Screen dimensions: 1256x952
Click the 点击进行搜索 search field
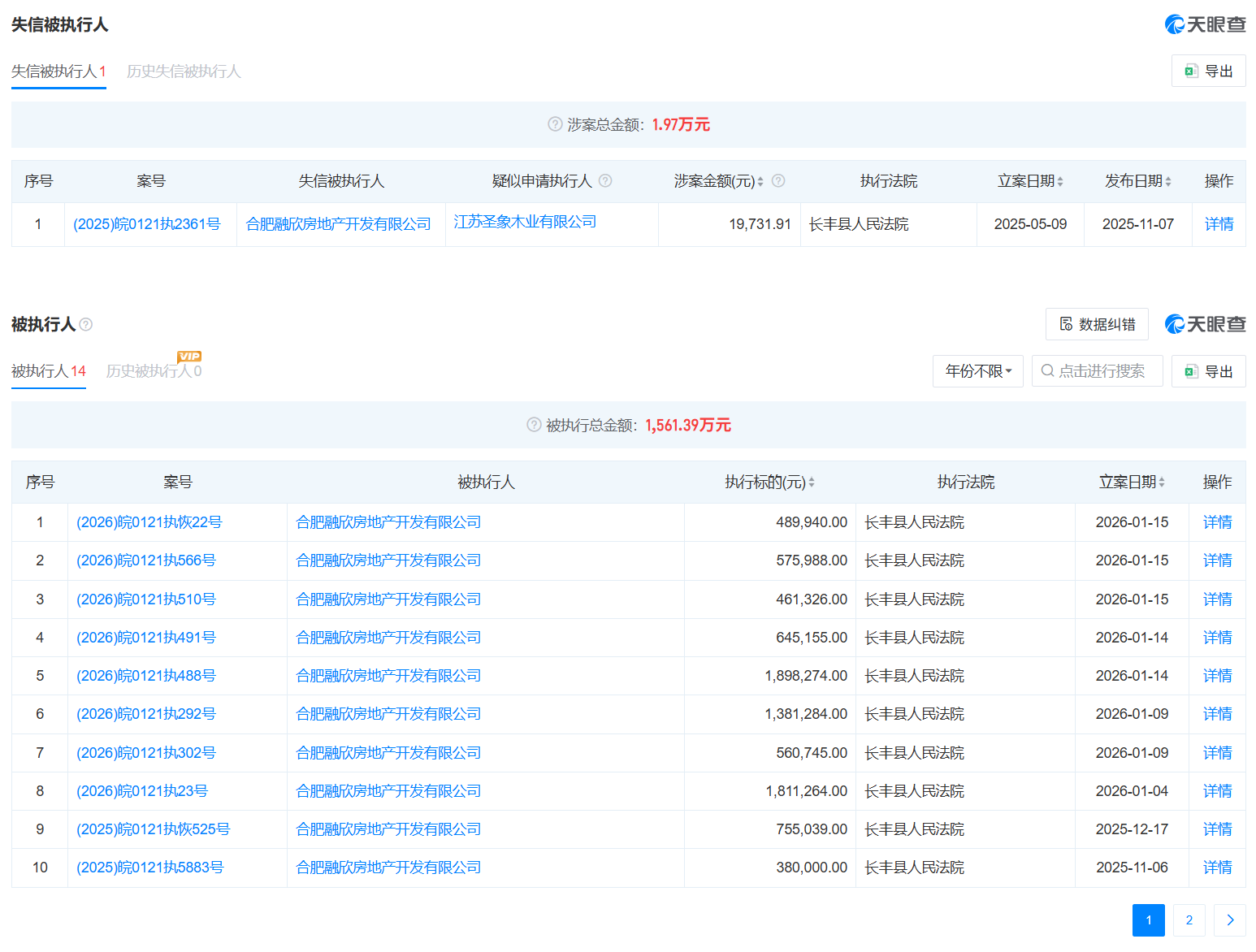tap(1098, 371)
